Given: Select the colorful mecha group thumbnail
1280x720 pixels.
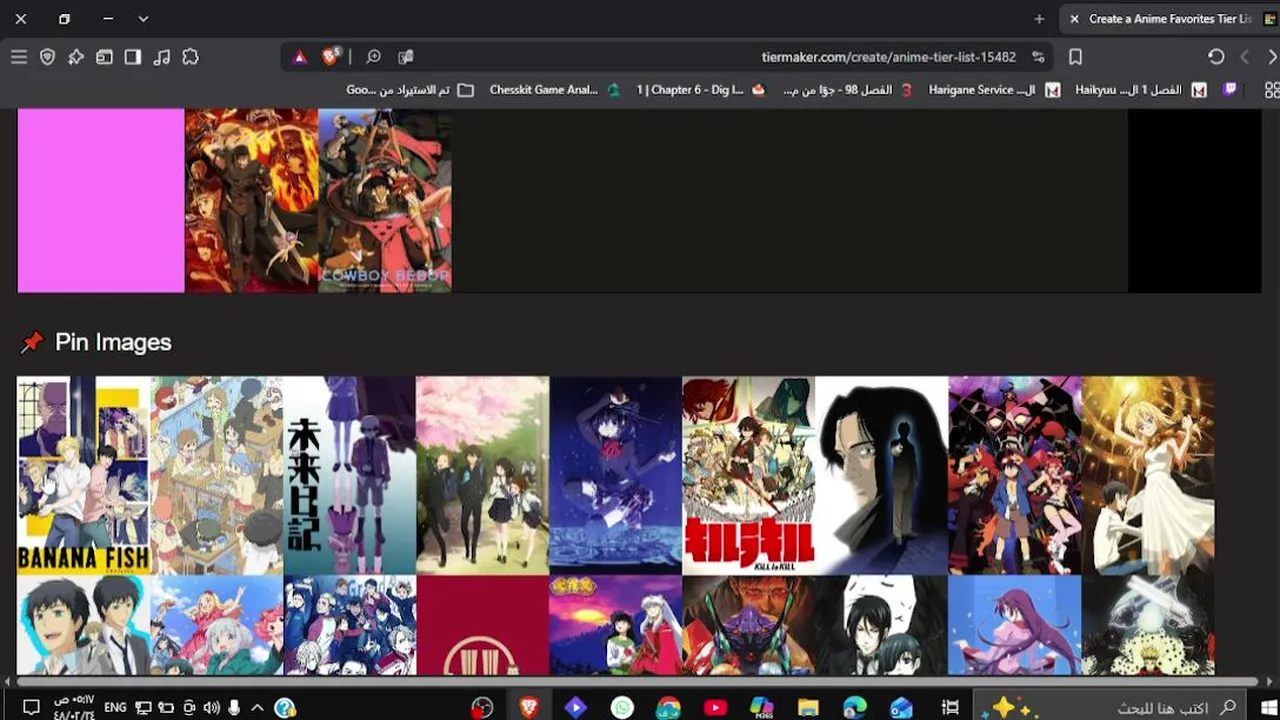Looking at the screenshot, I should tap(1014, 475).
